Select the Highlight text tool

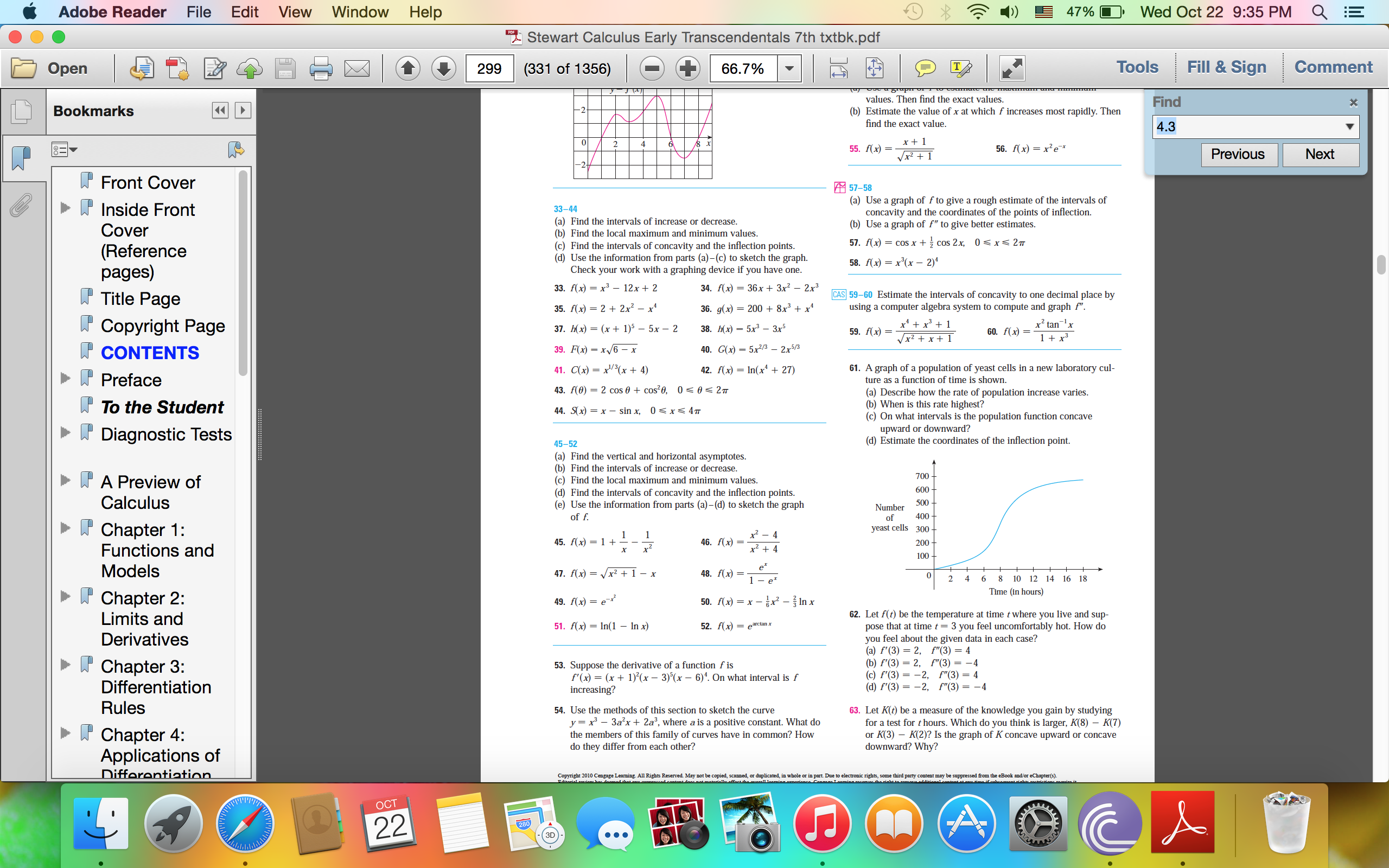pyautogui.click(x=961, y=68)
